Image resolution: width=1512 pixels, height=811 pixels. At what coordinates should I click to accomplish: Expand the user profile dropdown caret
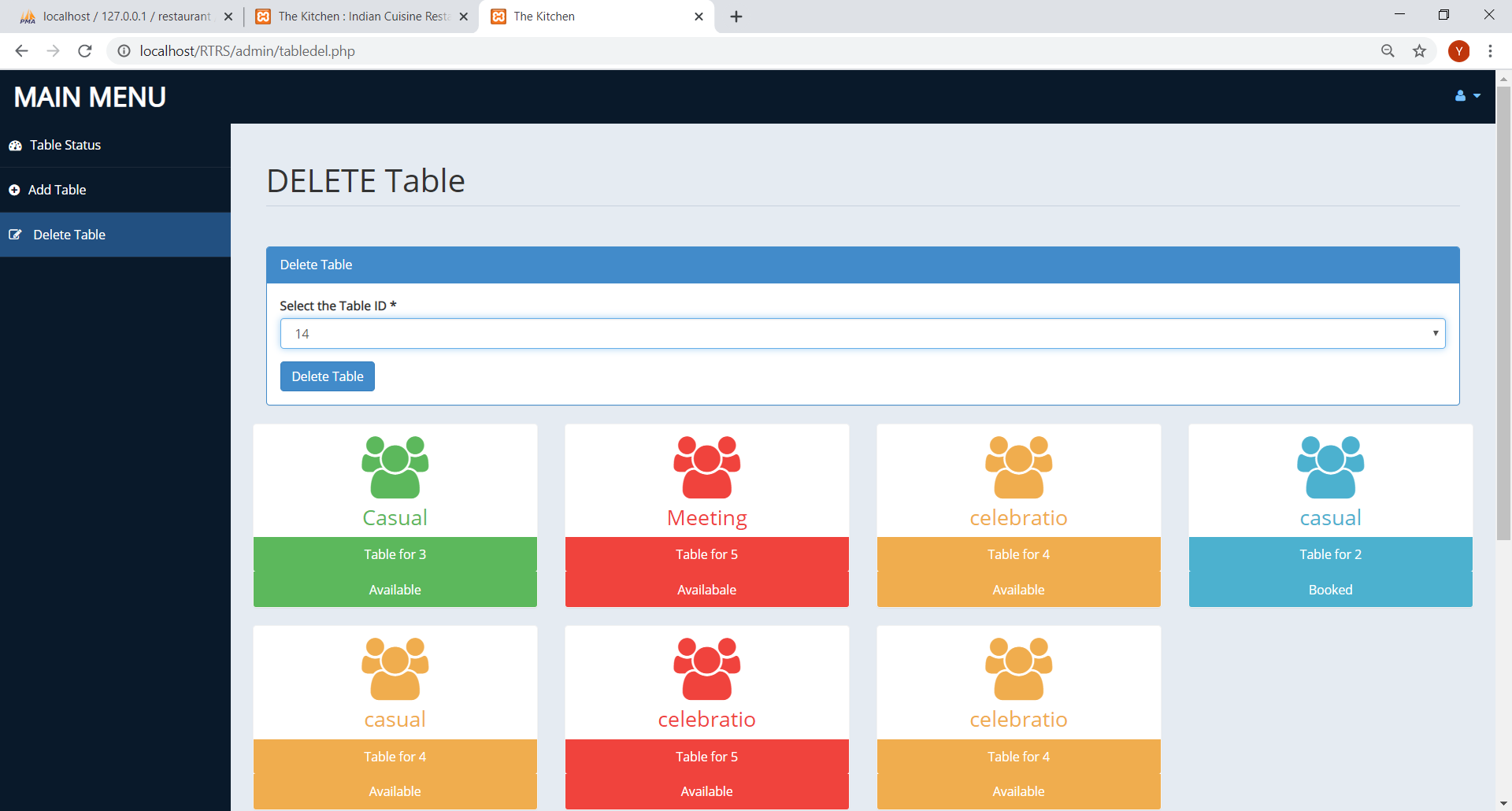click(x=1476, y=96)
